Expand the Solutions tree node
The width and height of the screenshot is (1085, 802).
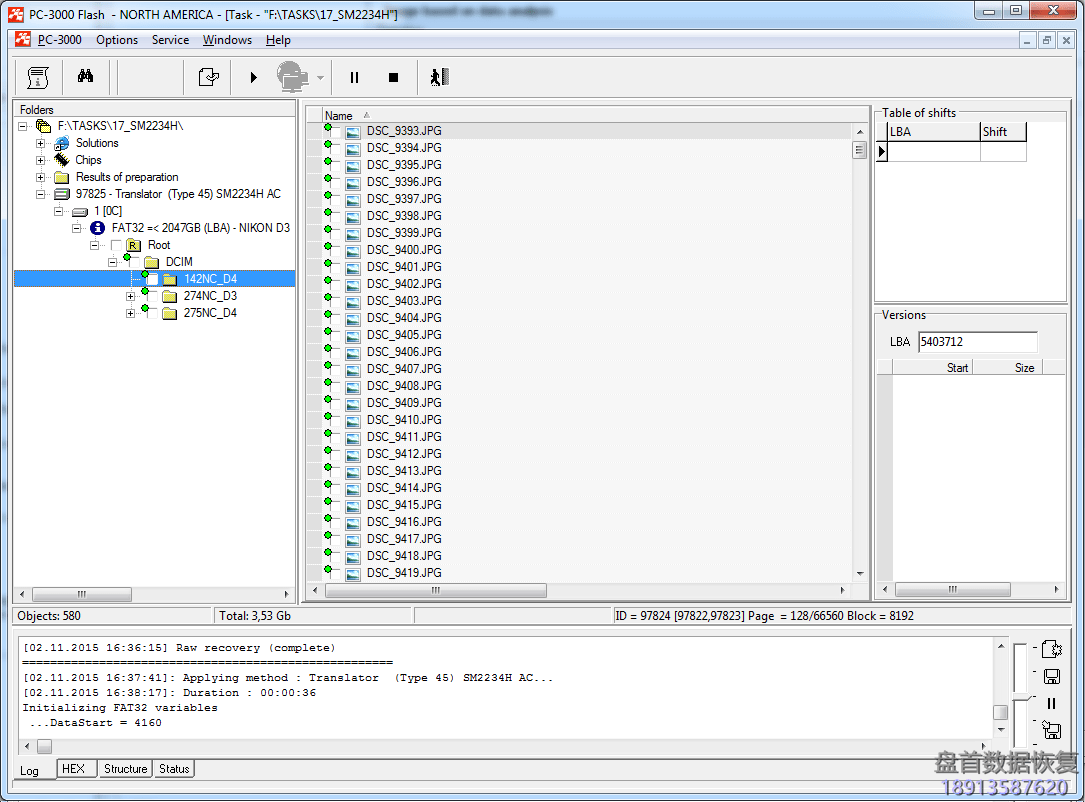point(41,143)
